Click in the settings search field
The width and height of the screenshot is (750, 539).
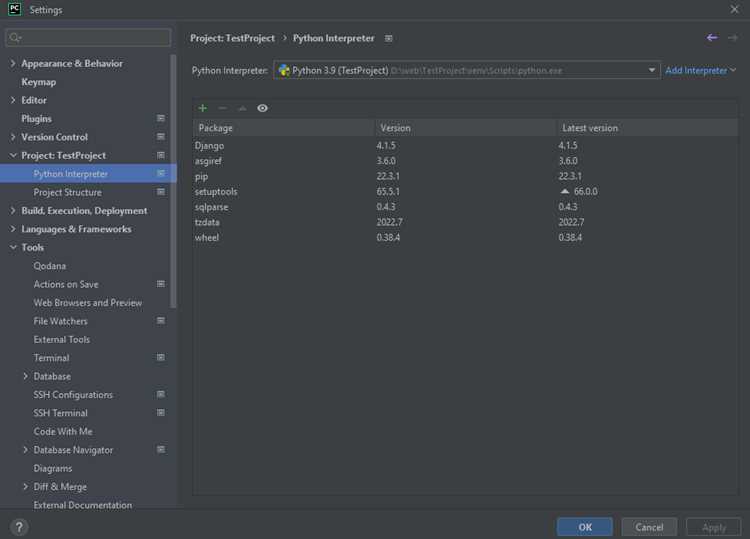click(x=88, y=37)
